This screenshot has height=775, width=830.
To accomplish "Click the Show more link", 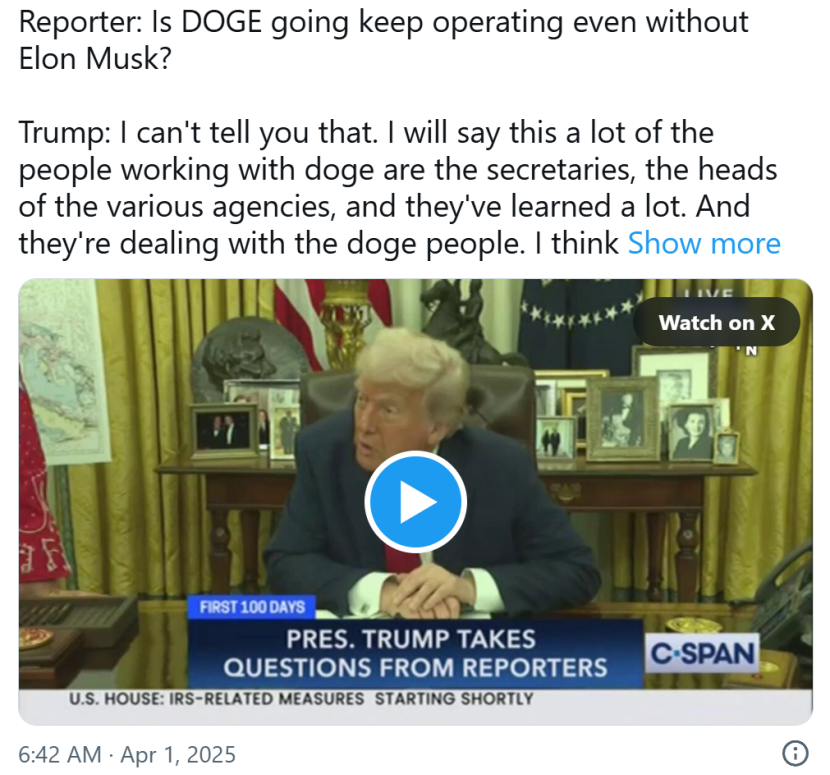I will pos(704,244).
